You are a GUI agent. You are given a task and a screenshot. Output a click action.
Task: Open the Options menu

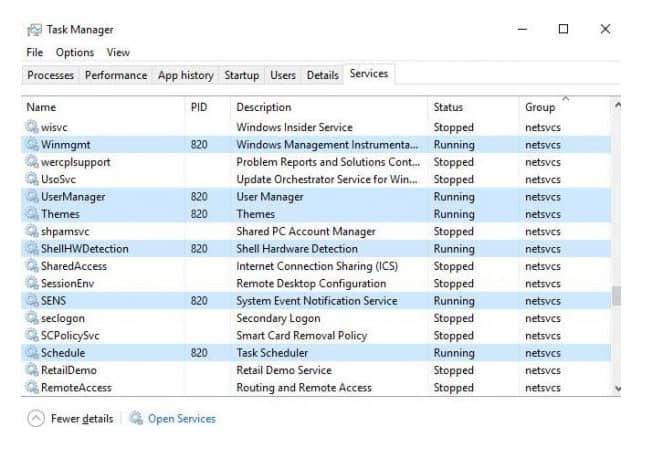pyautogui.click(x=75, y=52)
